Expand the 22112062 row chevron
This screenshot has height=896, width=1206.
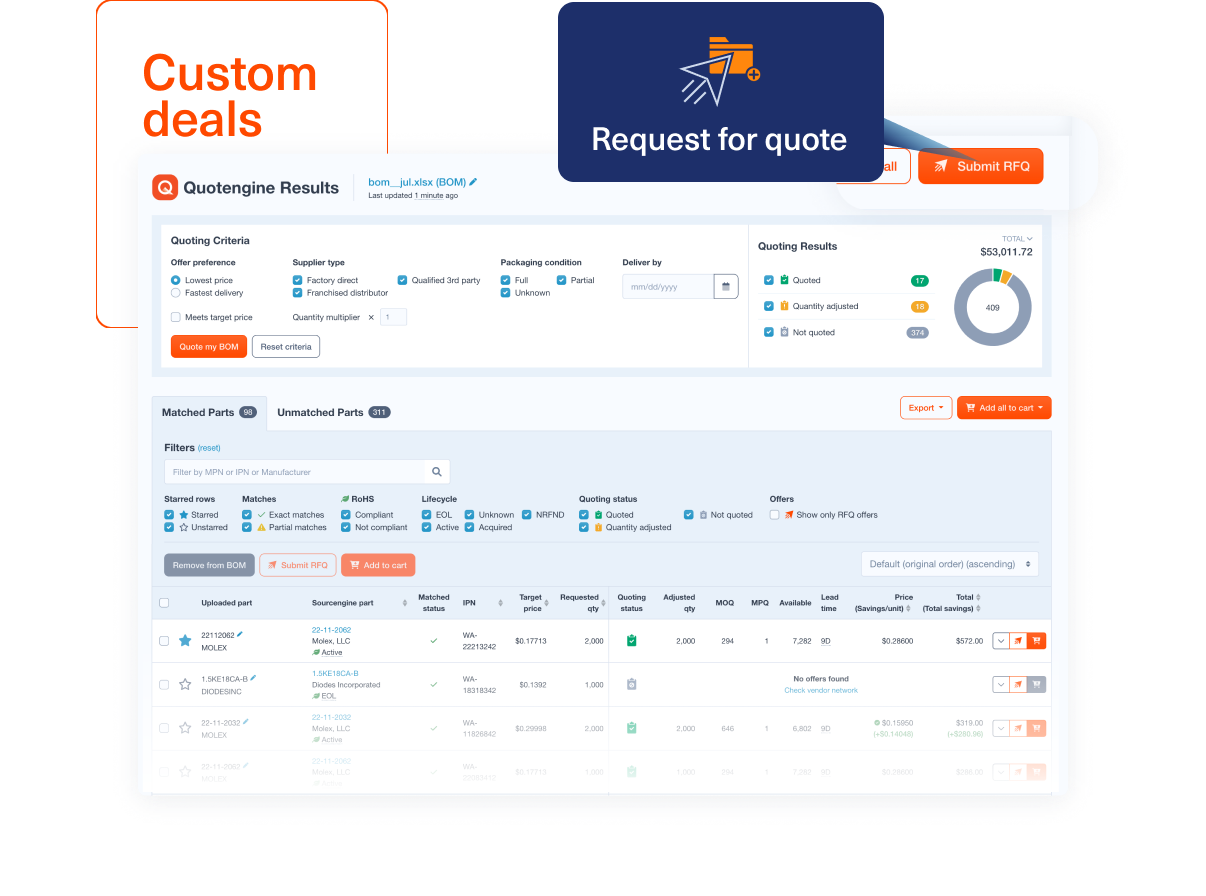(1001, 641)
